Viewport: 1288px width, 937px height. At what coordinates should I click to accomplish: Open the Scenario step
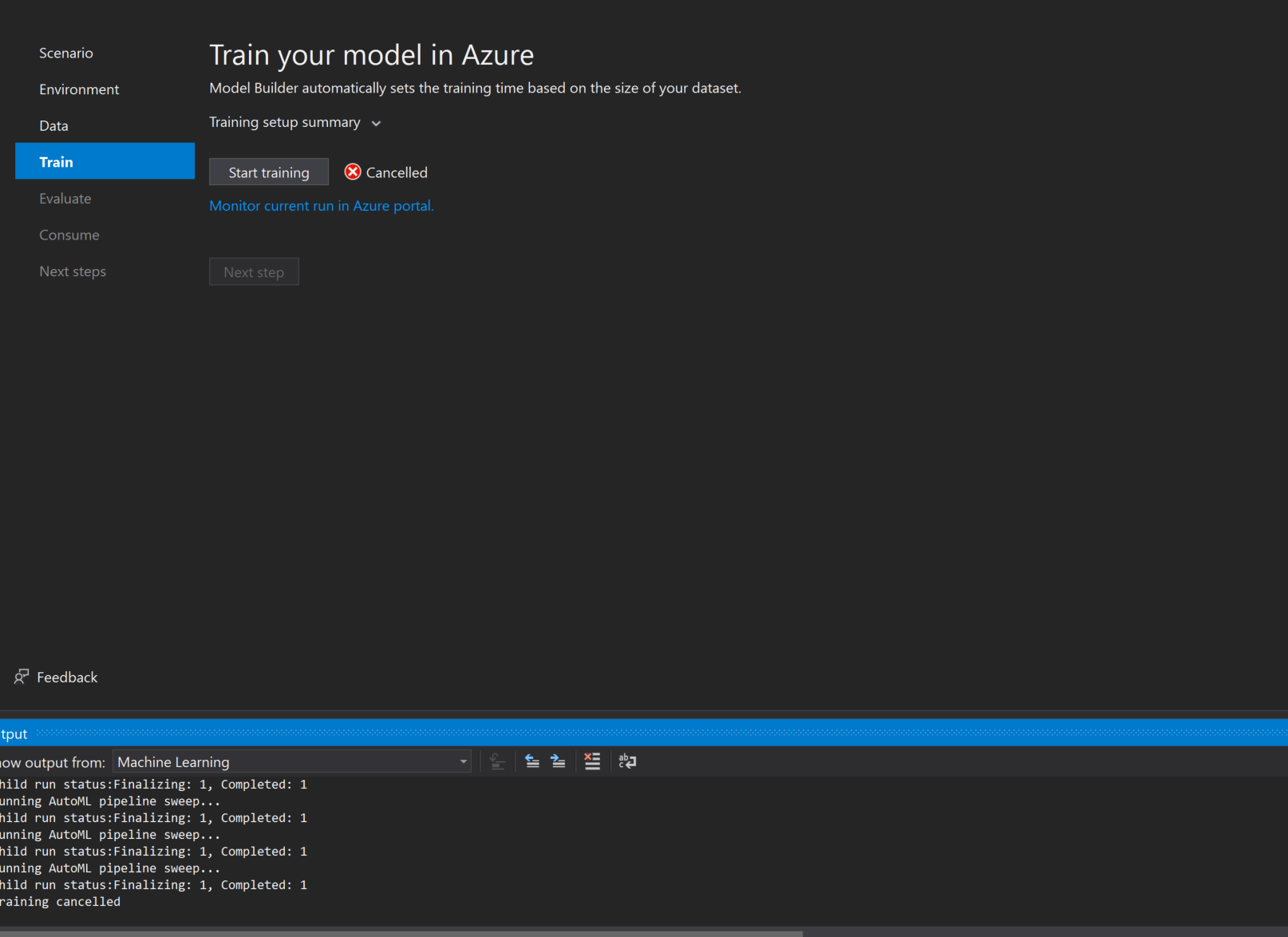66,53
